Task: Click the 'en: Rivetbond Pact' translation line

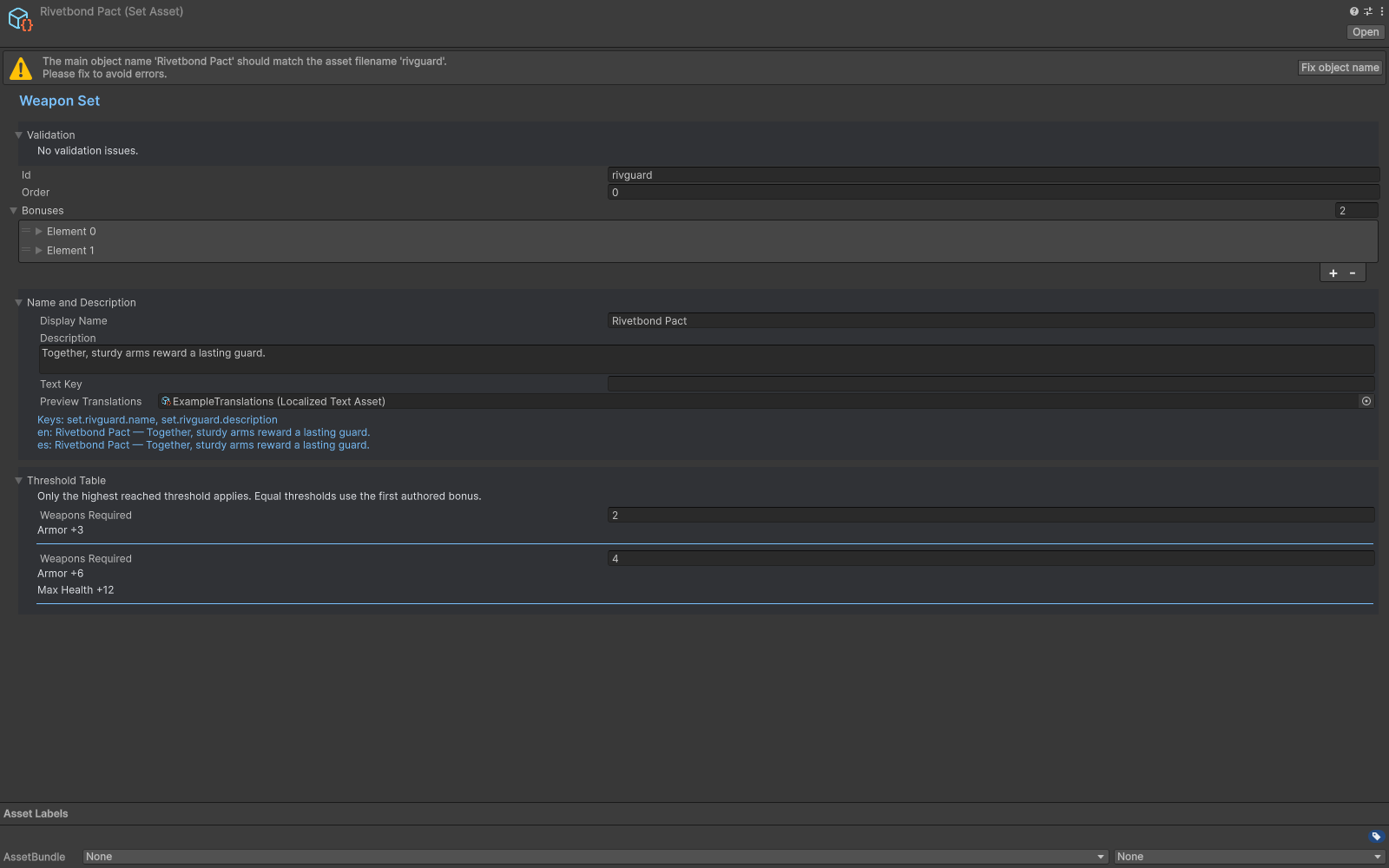Action: (203, 432)
